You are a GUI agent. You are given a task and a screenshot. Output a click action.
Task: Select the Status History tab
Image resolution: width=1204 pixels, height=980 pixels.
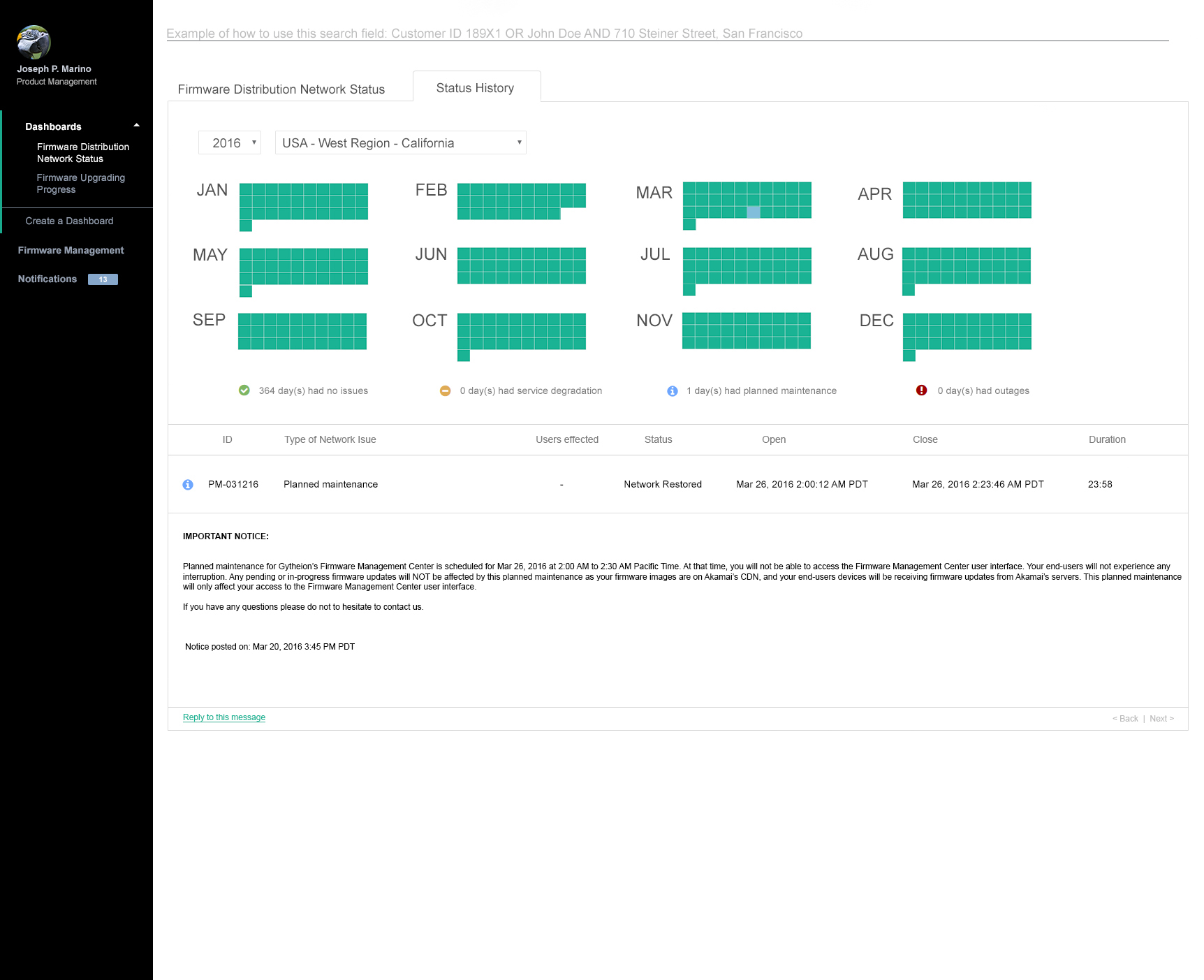point(475,87)
